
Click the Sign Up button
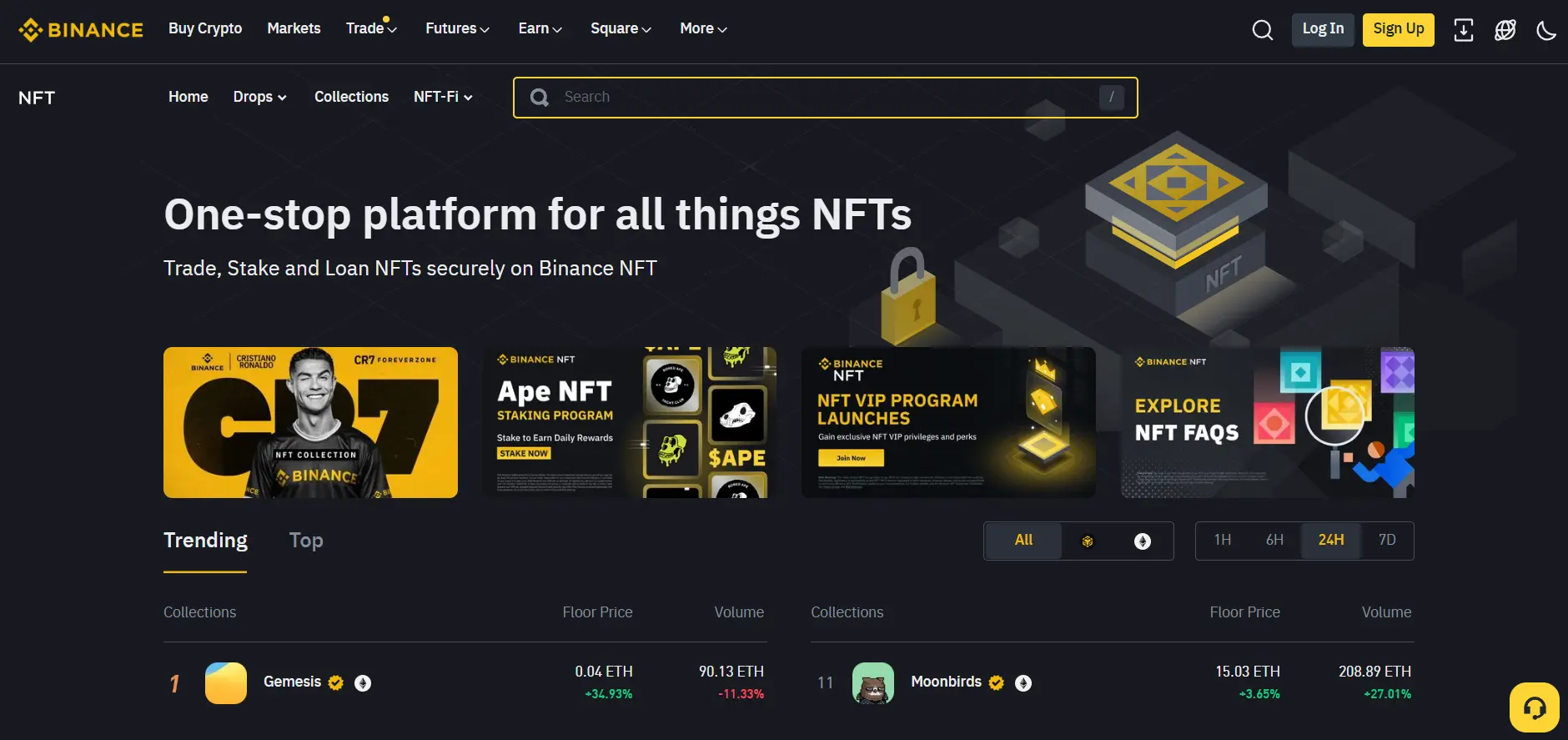[x=1399, y=30]
